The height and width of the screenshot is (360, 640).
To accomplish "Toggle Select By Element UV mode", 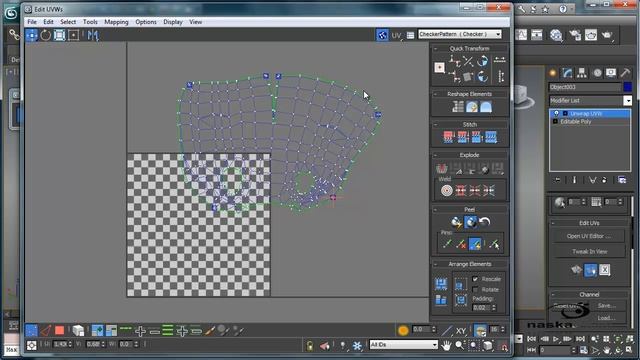I will pos(78,330).
